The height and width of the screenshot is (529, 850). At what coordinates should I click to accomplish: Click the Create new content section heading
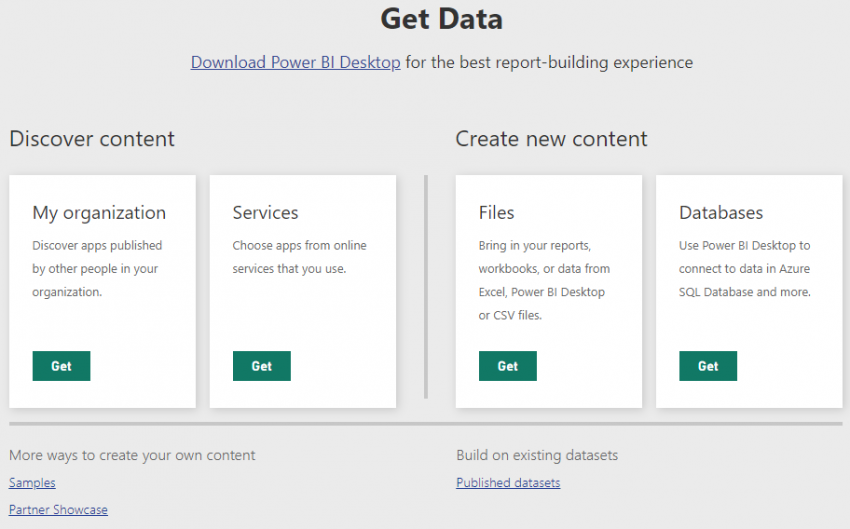click(x=551, y=139)
